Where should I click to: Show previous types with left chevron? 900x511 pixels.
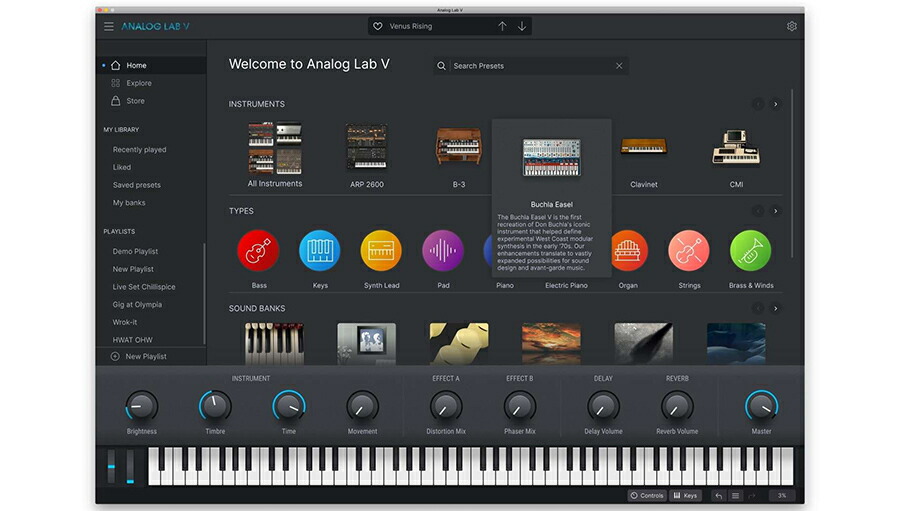pyautogui.click(x=758, y=211)
